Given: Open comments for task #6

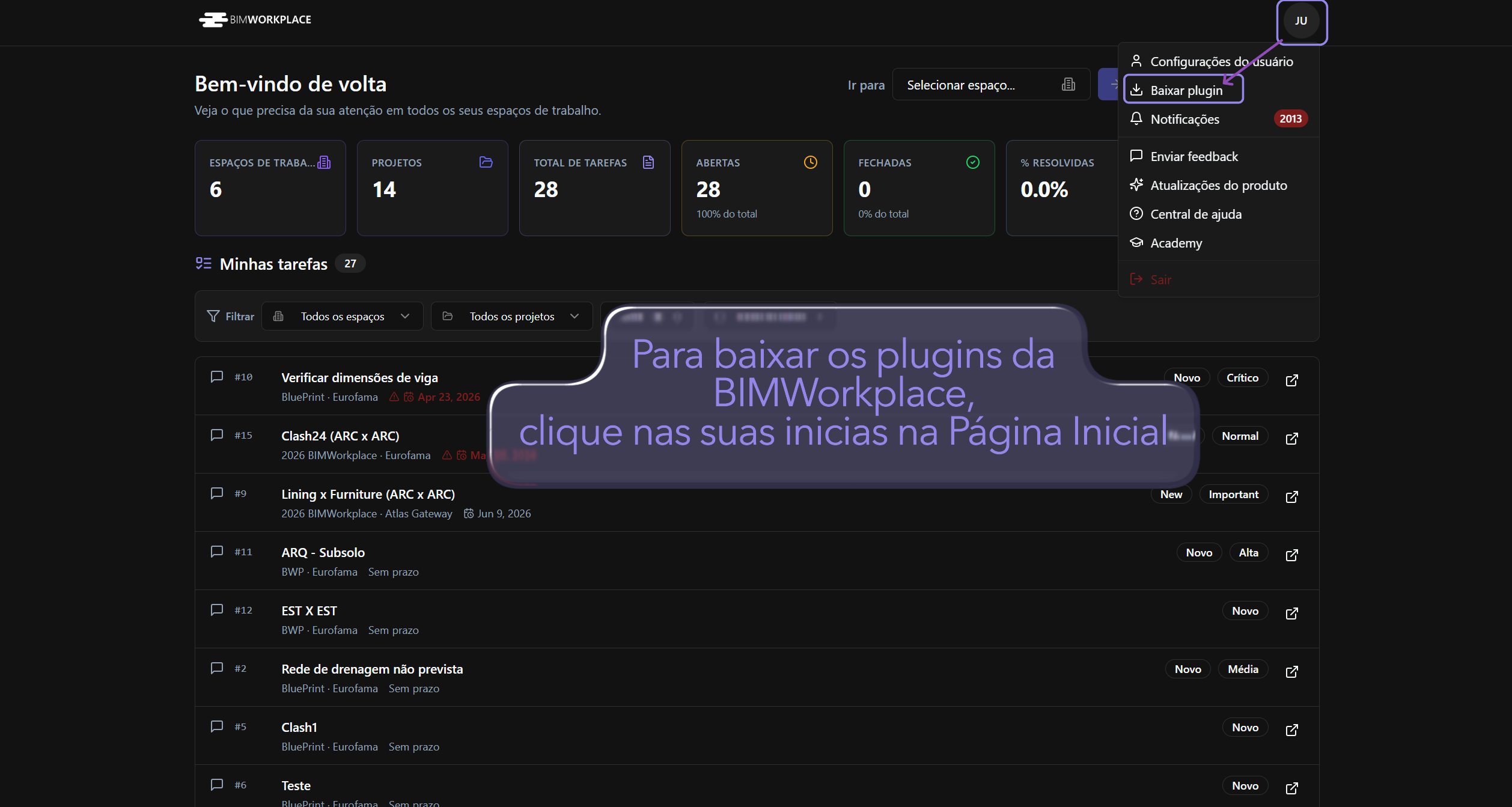Looking at the screenshot, I should (217, 785).
